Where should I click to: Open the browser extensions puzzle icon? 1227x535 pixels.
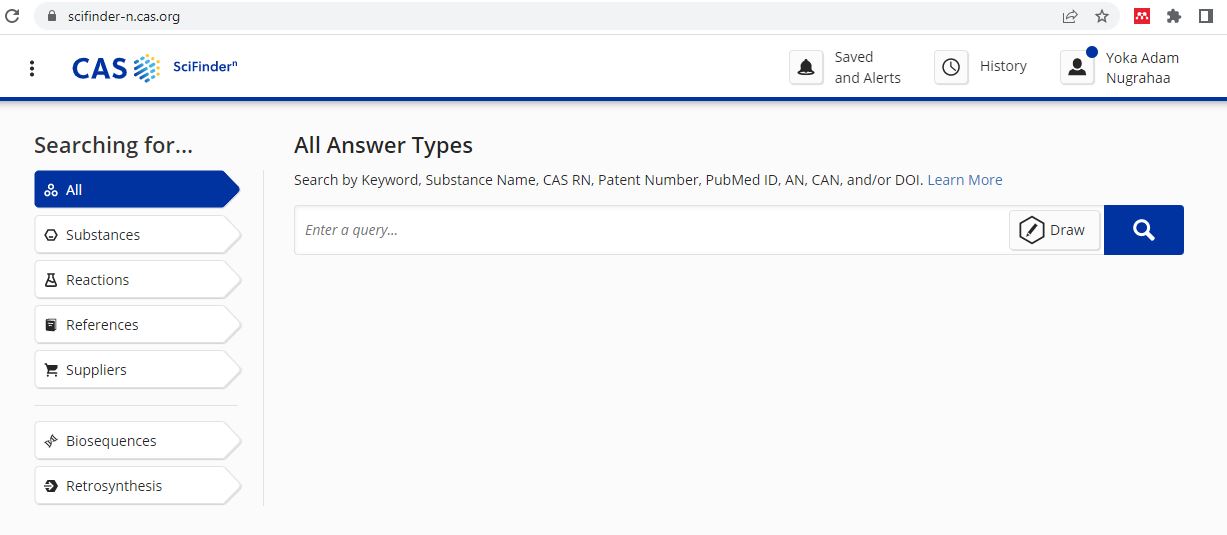tap(1174, 16)
